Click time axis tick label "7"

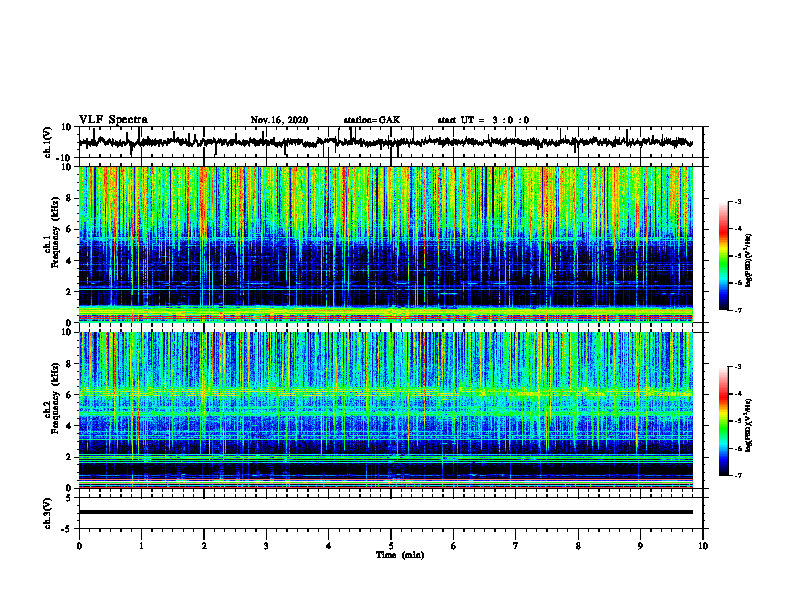(516, 546)
